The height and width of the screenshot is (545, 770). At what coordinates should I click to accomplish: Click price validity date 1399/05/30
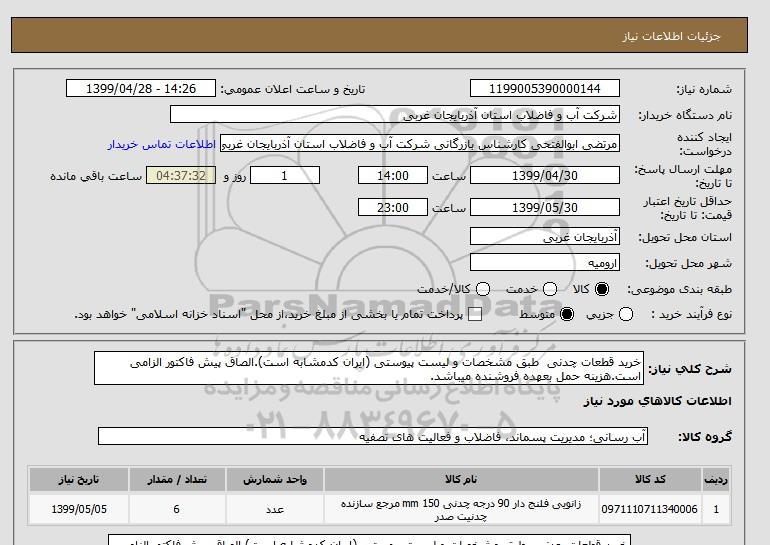tap(545, 207)
